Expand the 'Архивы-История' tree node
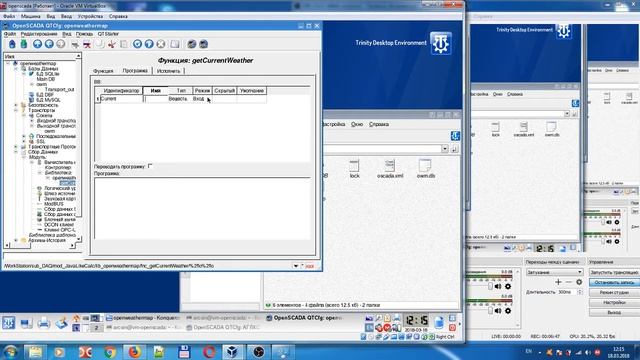640x360 pixels. (x=16, y=240)
